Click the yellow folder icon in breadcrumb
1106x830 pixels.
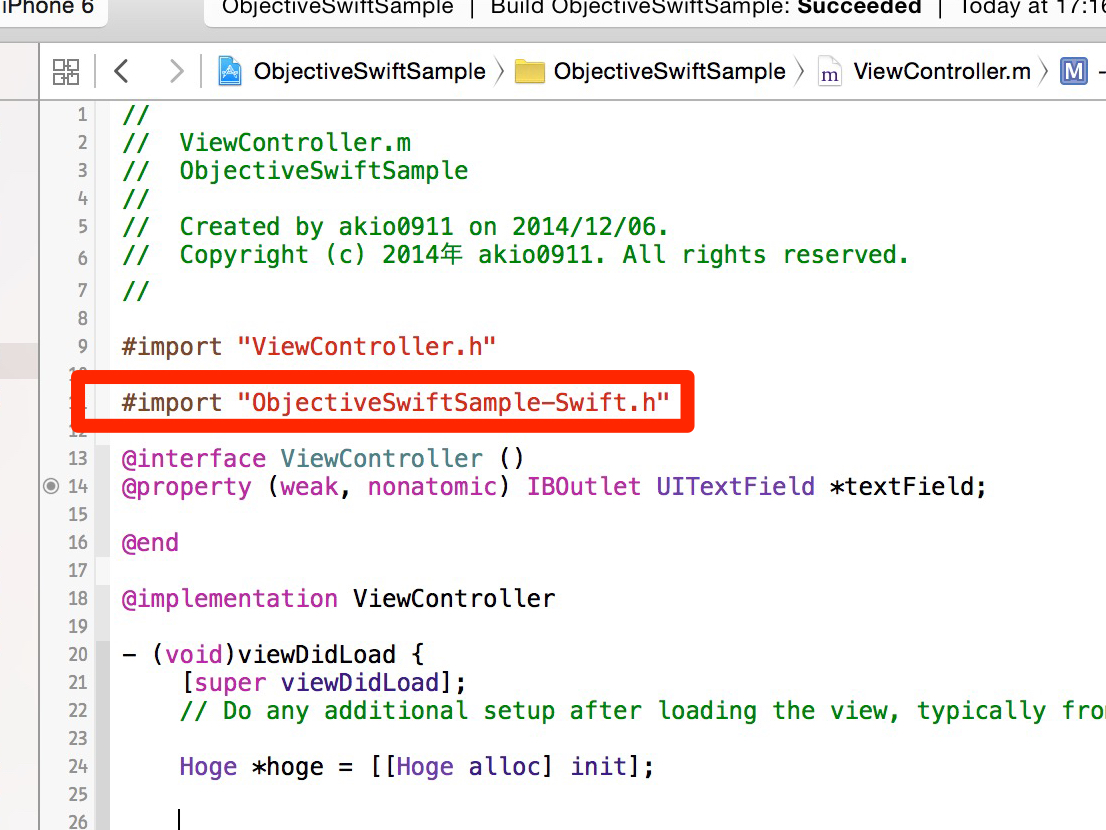tap(530, 71)
